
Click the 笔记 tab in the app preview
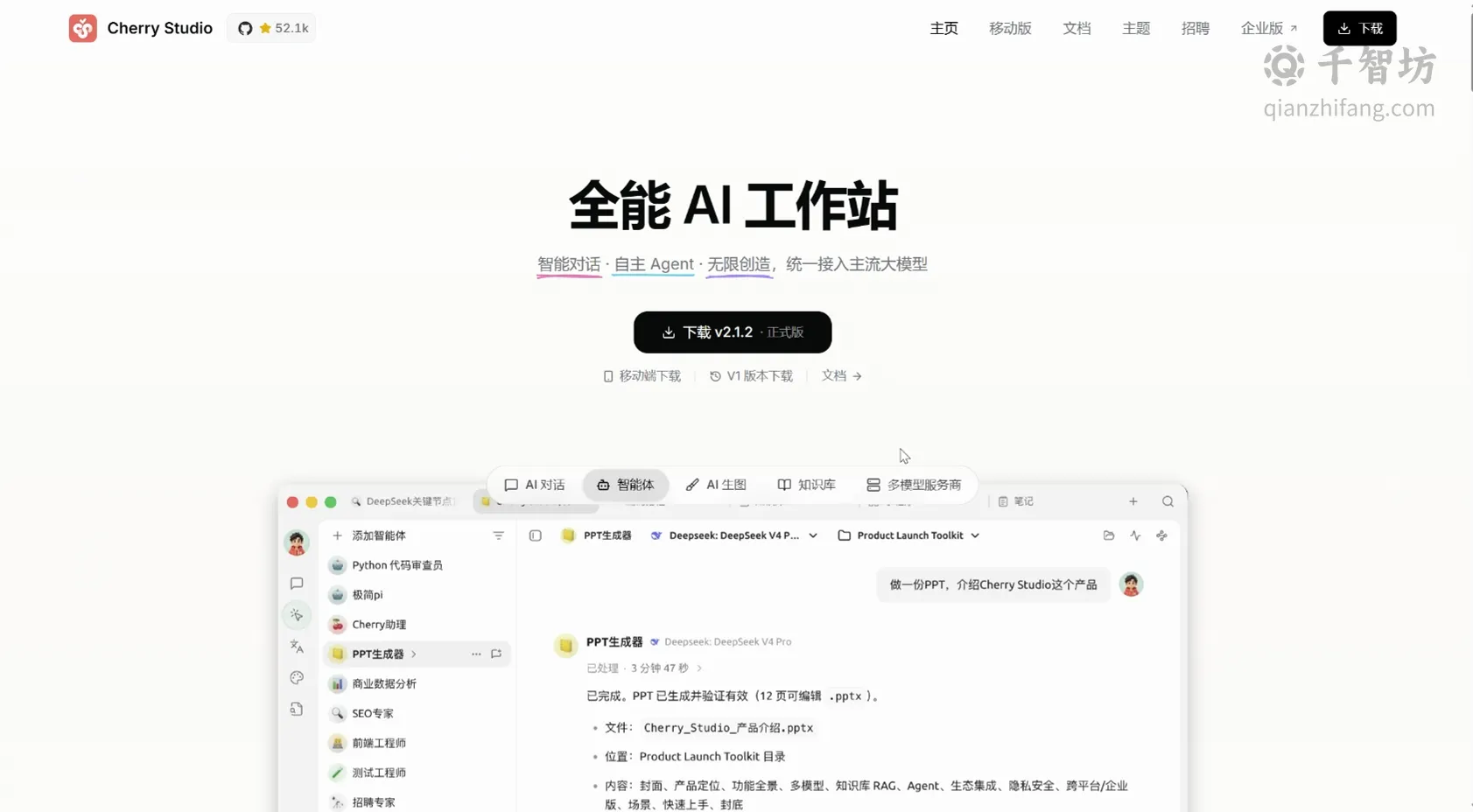click(1016, 501)
